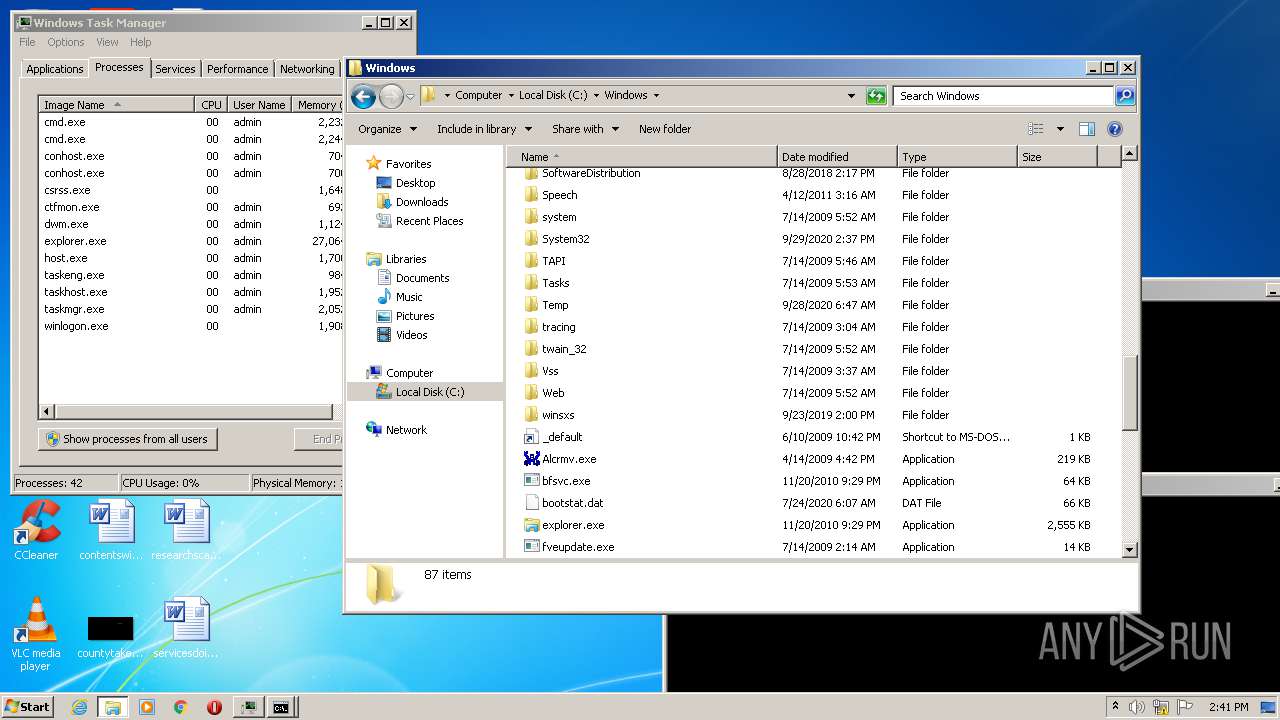The image size is (1280, 720).
Task: Select the researchsca Word document on desktop
Action: tap(186, 530)
